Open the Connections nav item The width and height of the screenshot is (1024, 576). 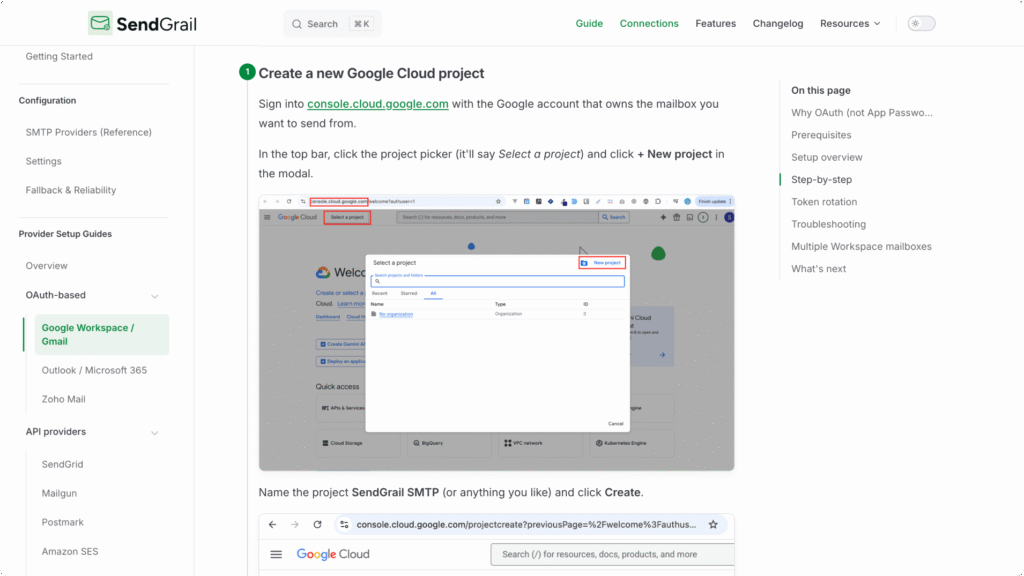[x=649, y=24]
